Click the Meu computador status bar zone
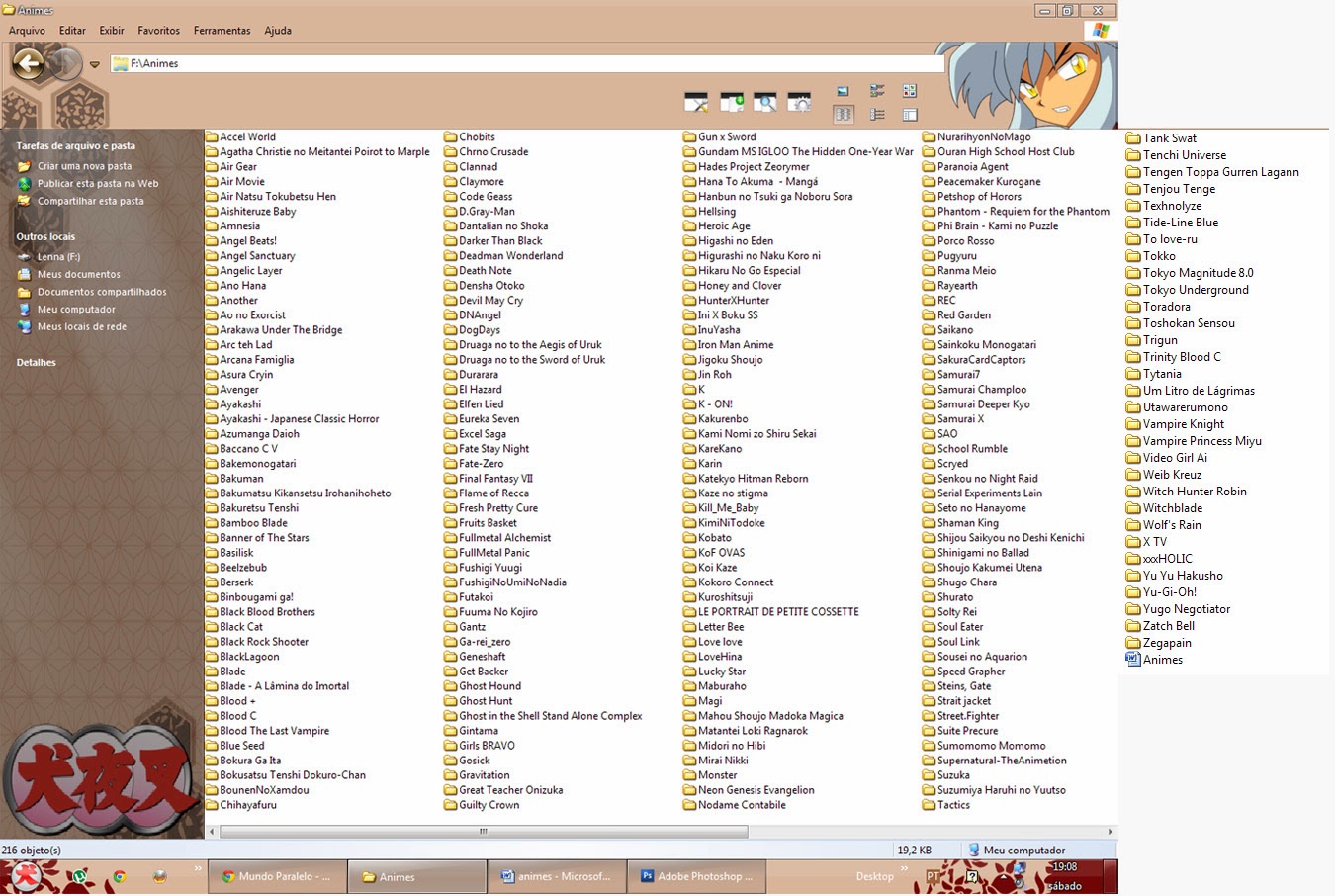The height and width of the screenshot is (896, 1335). (x=1038, y=850)
